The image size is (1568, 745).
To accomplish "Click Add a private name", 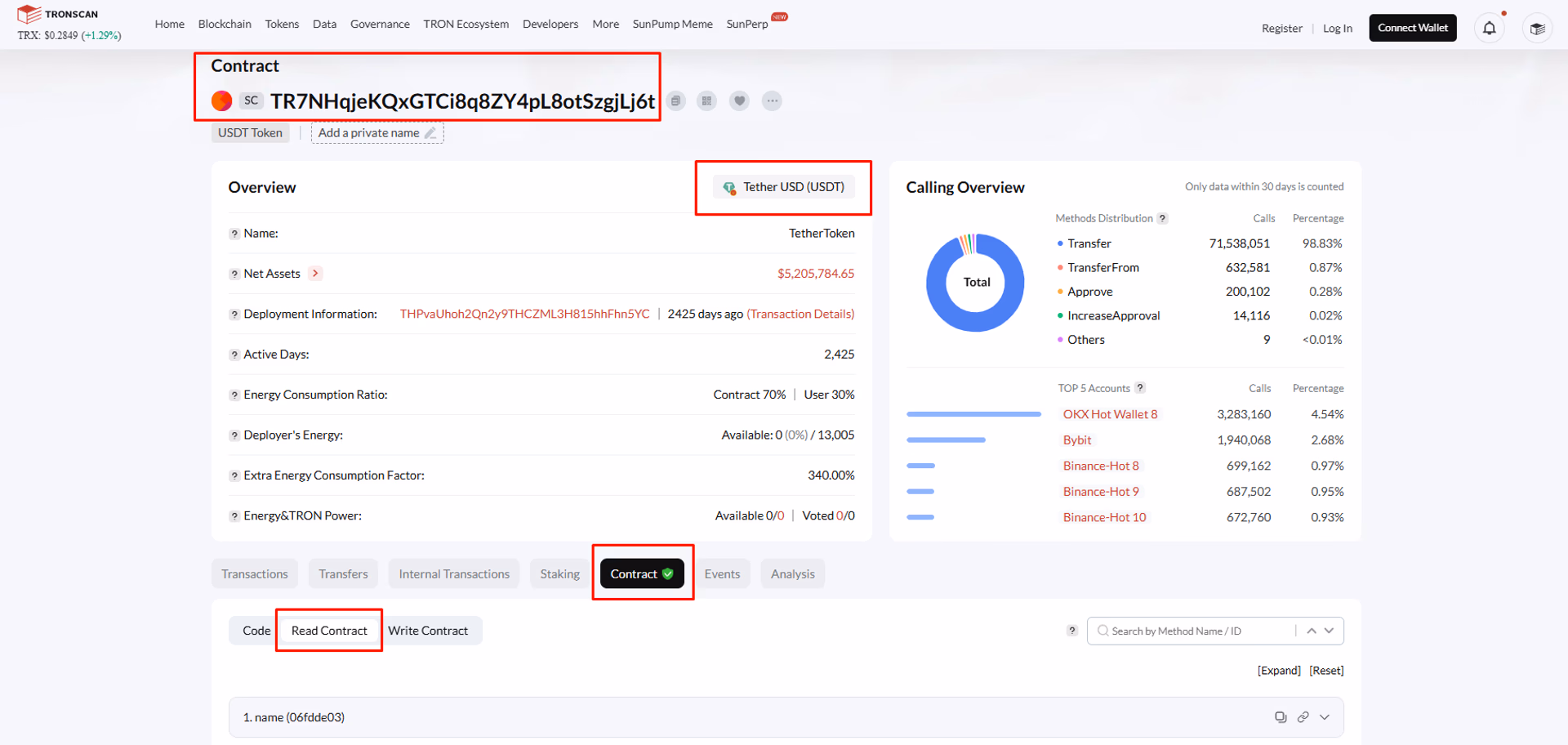I will point(377,133).
